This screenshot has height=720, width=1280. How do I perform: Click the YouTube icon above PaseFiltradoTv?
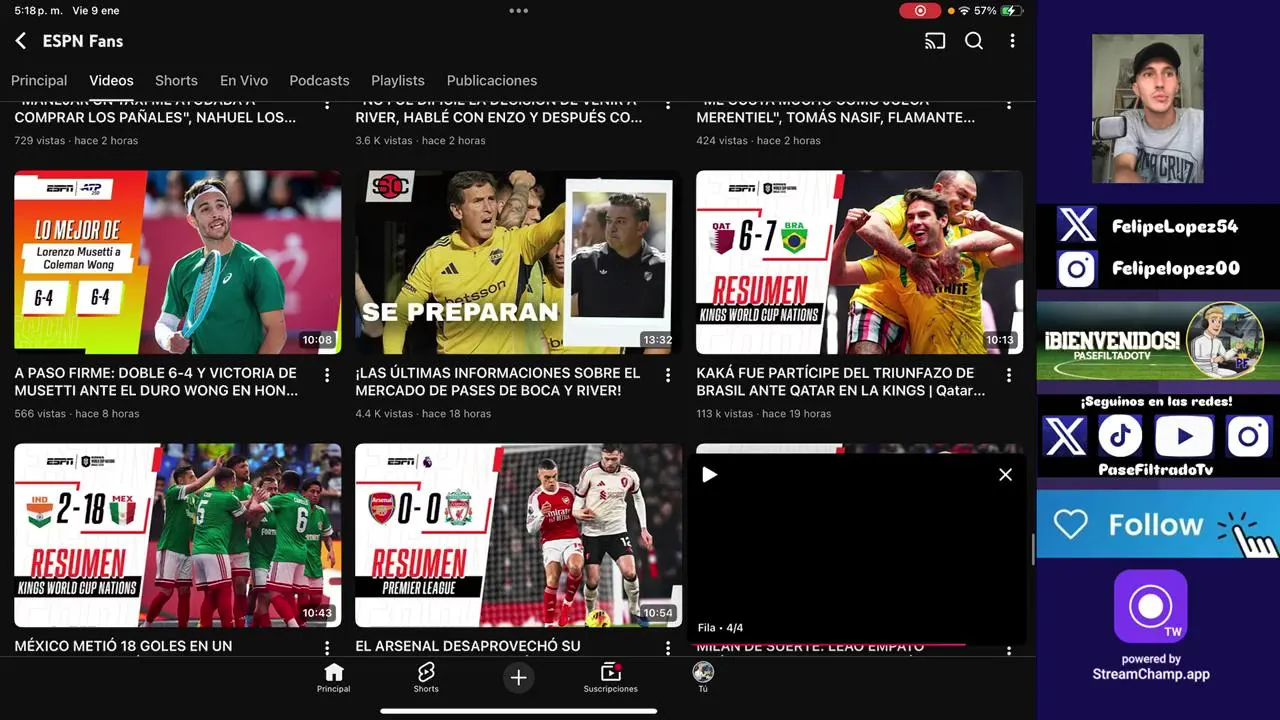(x=1184, y=437)
